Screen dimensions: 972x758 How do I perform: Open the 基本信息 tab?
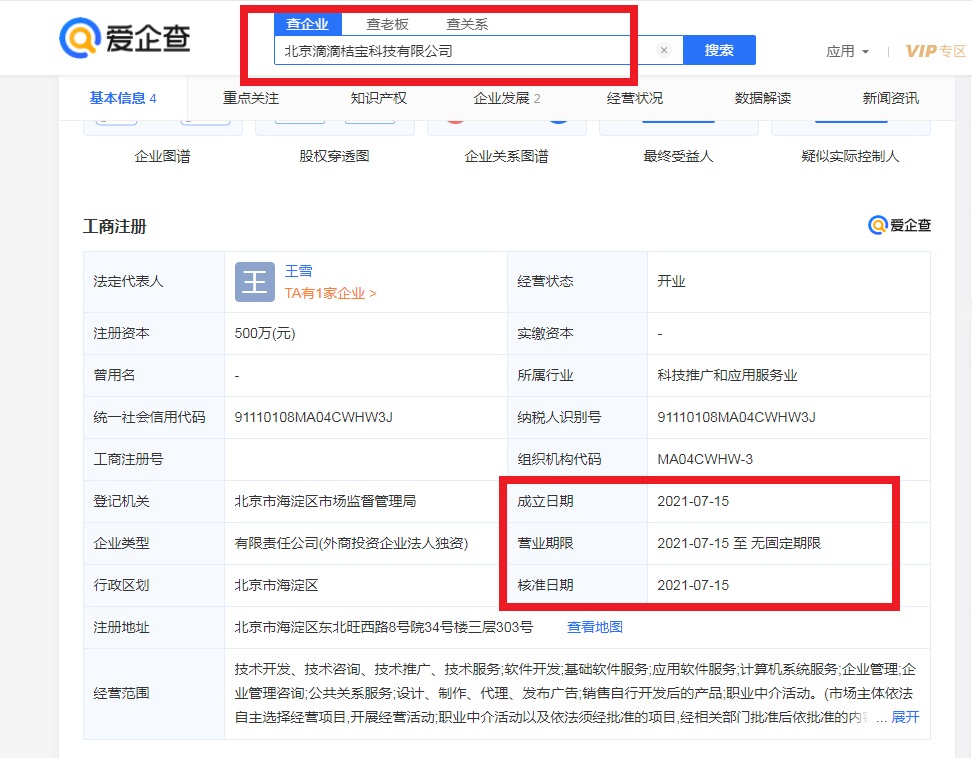pyautogui.click(x=123, y=98)
